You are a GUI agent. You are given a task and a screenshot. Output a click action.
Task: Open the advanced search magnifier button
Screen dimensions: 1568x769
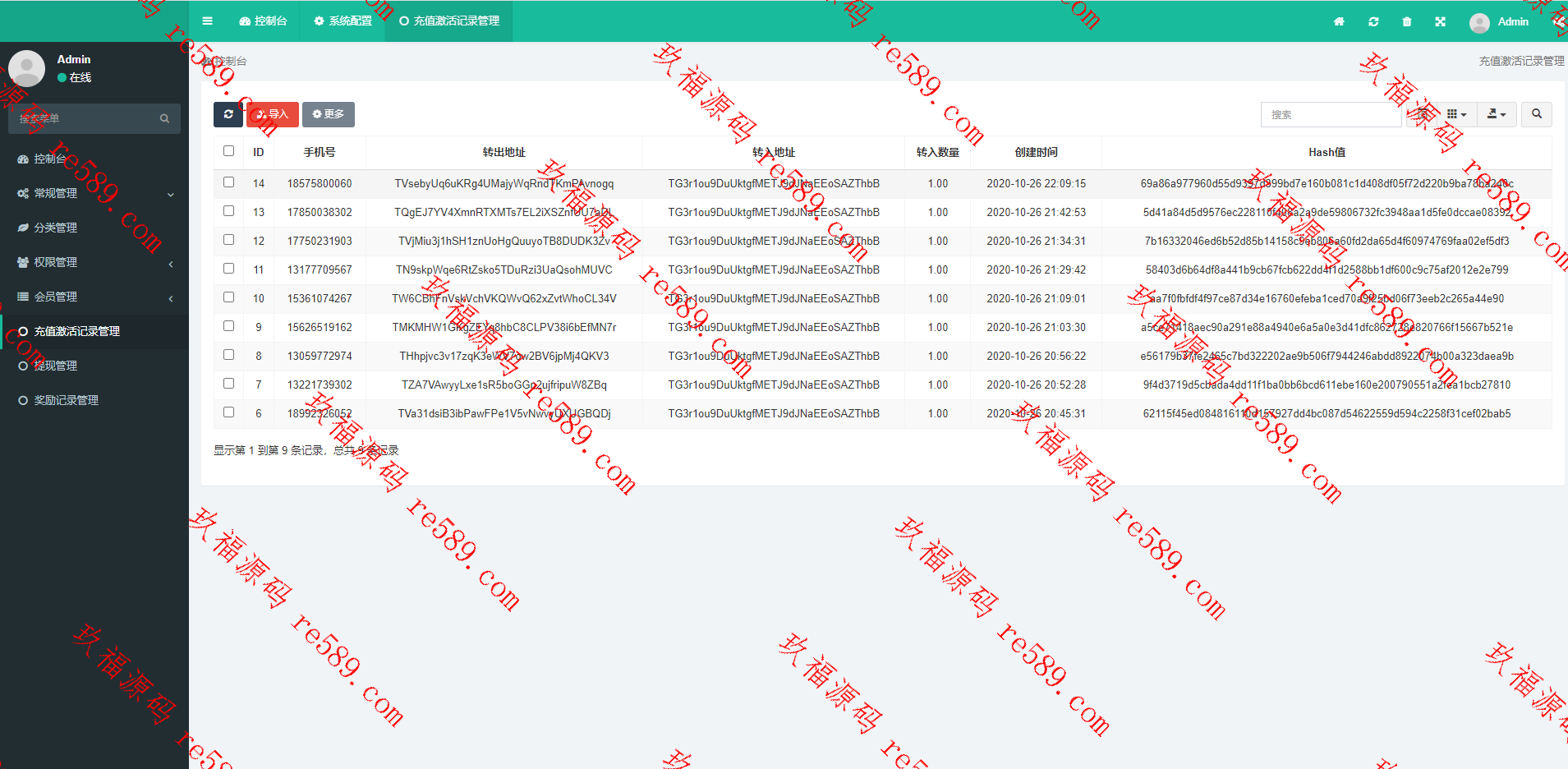pyautogui.click(x=1536, y=114)
